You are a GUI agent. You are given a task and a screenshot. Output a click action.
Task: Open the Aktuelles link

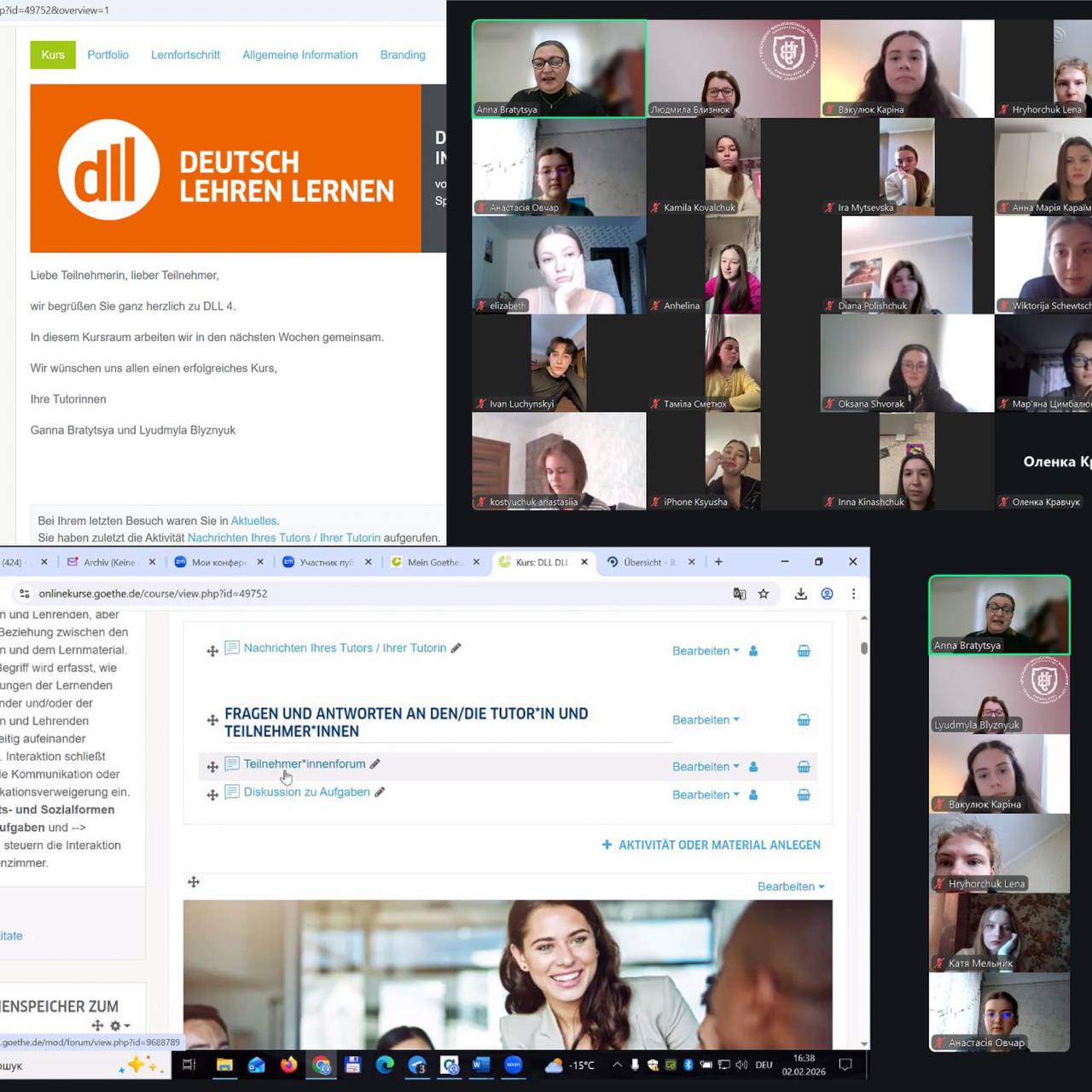(253, 520)
